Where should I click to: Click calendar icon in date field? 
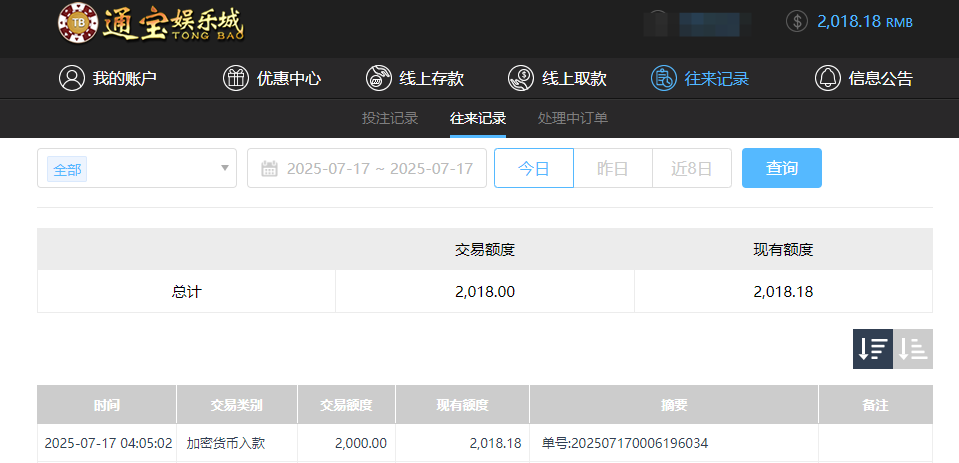[269, 169]
